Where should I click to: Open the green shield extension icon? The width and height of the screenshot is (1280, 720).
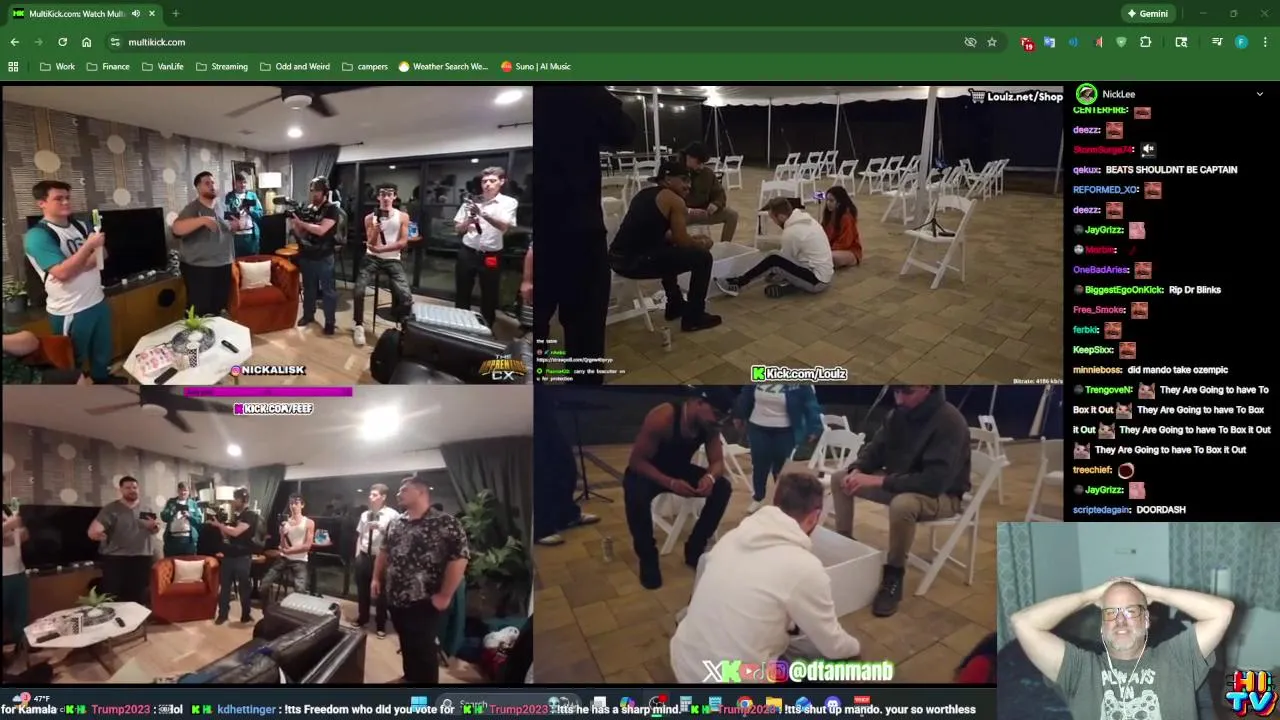[1121, 42]
